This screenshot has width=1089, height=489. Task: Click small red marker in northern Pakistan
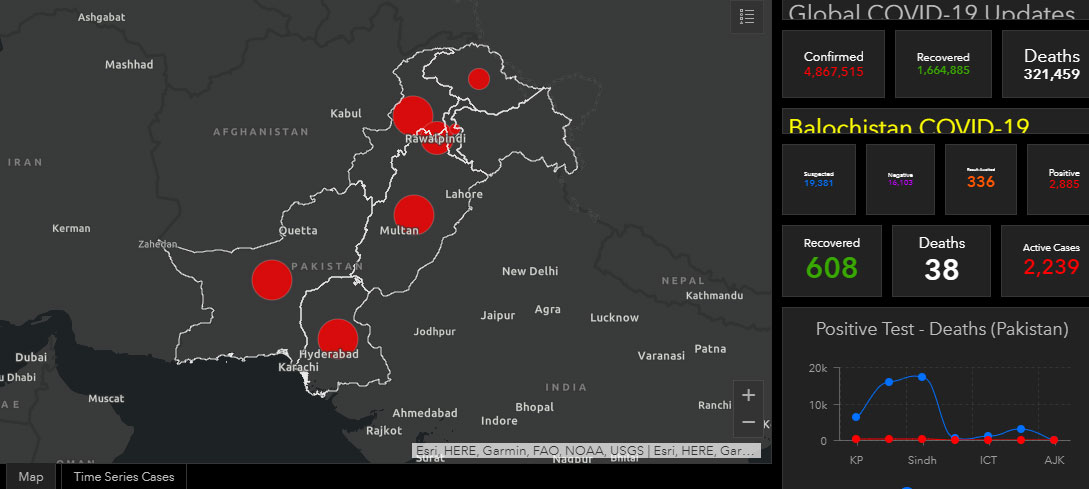479,79
